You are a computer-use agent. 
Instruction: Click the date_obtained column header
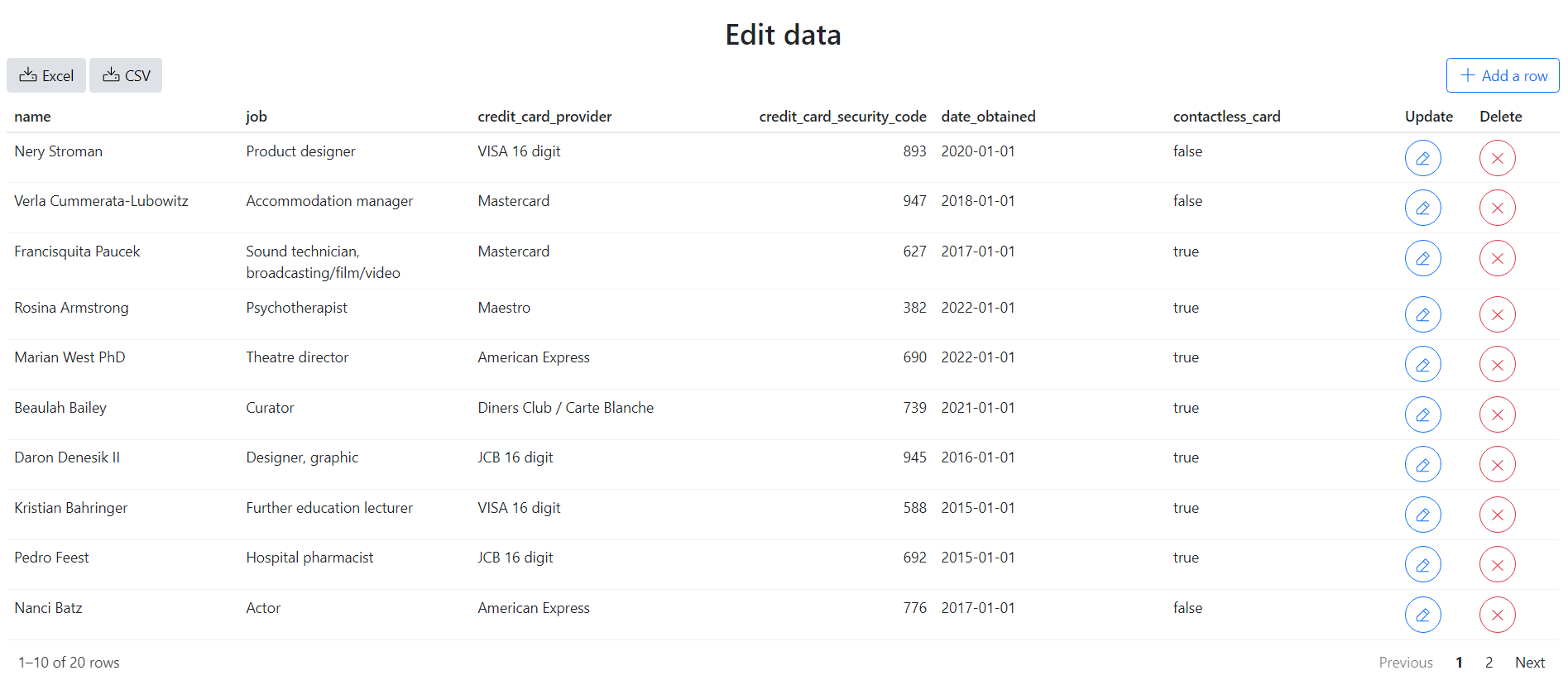click(988, 117)
